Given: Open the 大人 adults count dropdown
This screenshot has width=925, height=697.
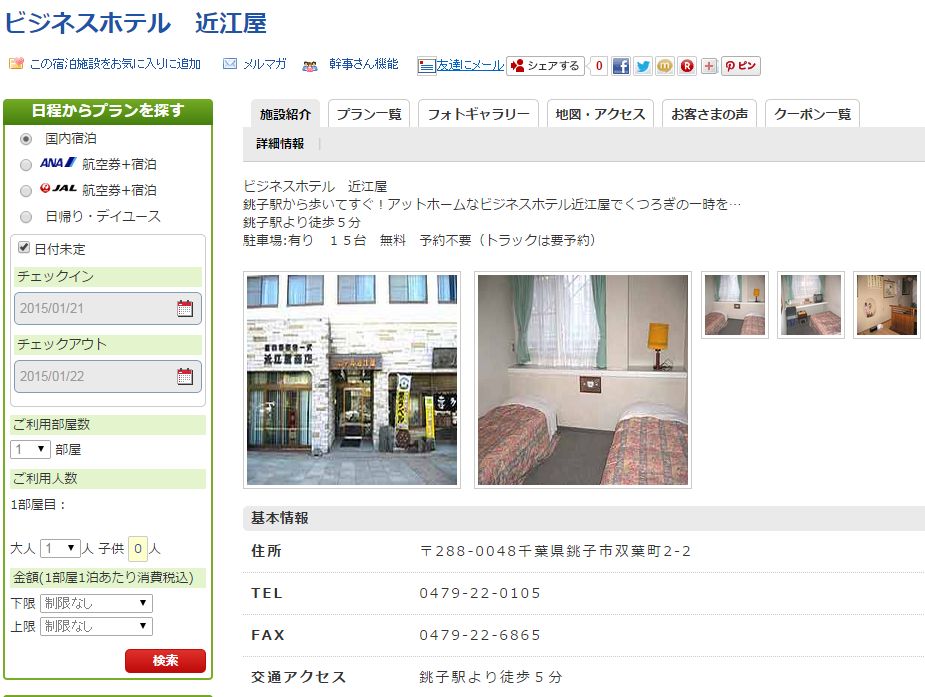Looking at the screenshot, I should coord(60,548).
